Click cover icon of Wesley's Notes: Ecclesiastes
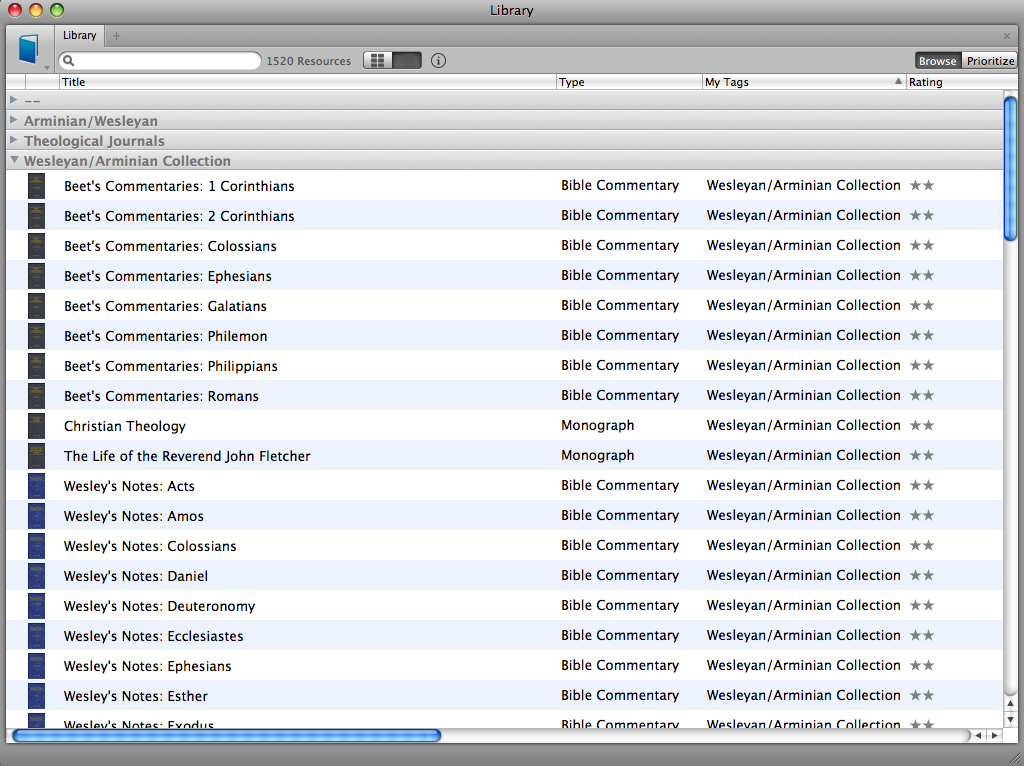 [37, 637]
